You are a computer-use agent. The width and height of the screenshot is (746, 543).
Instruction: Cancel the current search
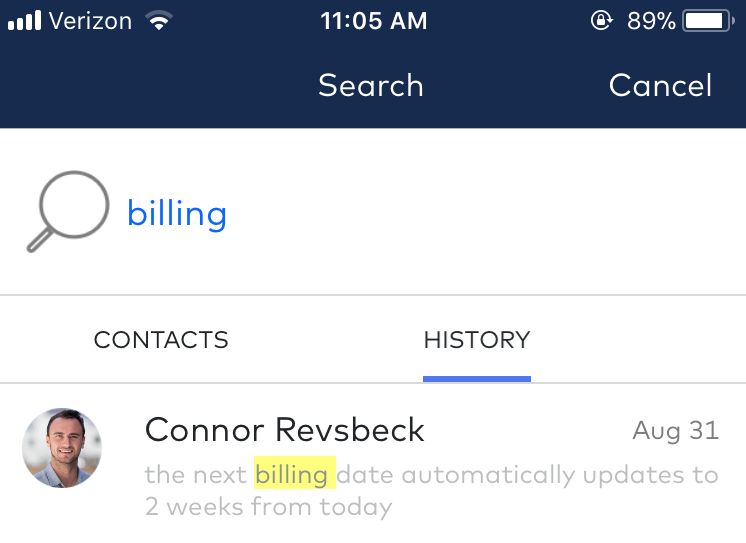click(x=660, y=86)
